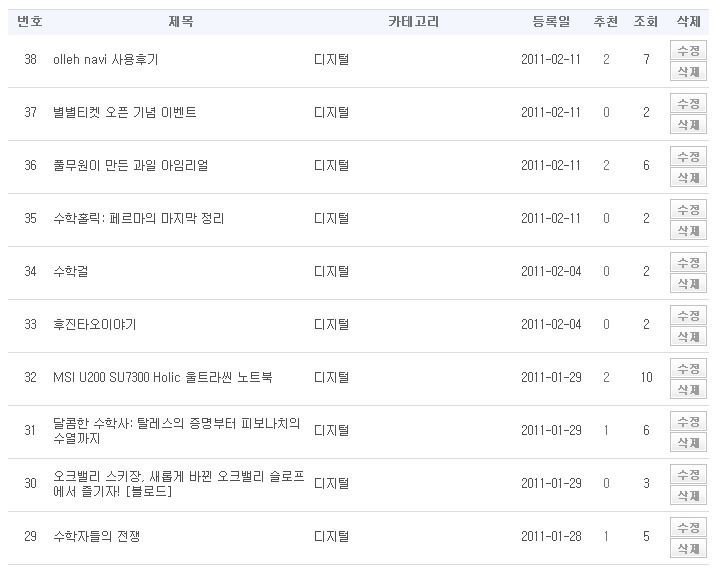The image size is (720, 575).
Task: Click 삭제 in the 수학걸 row
Action: point(688,283)
